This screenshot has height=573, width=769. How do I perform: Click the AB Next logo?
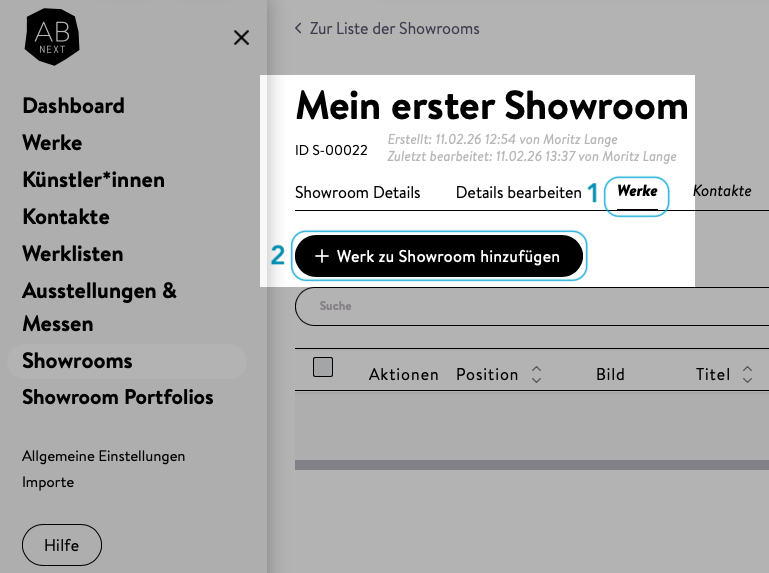52,38
